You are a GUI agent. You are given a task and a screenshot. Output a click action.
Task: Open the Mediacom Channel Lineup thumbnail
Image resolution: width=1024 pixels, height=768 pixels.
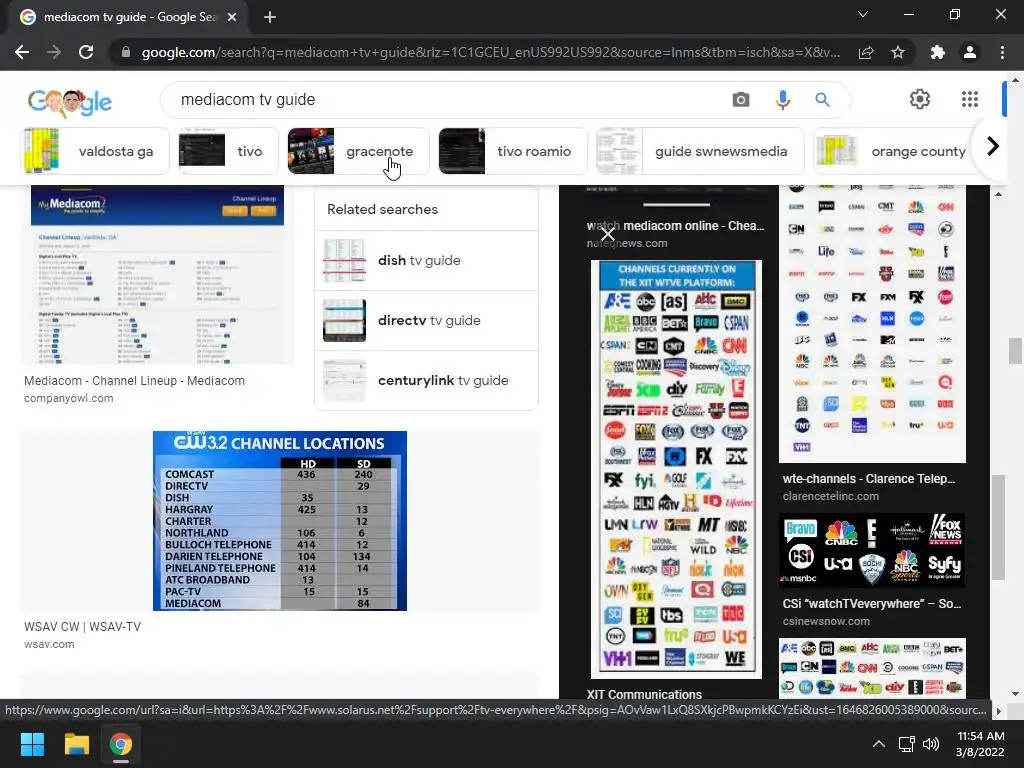click(157, 275)
